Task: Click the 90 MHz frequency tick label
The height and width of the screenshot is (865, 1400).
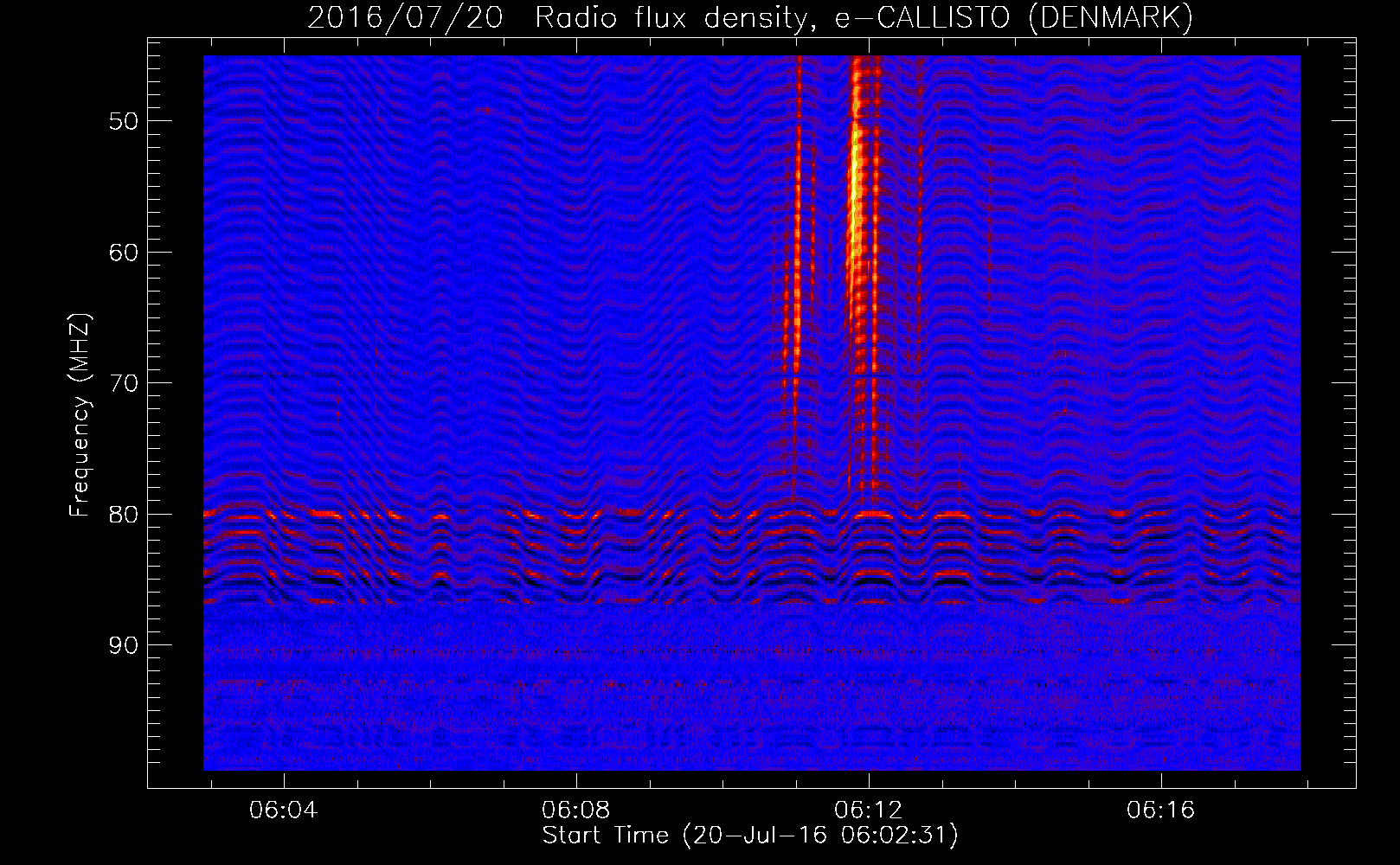Action: [123, 645]
